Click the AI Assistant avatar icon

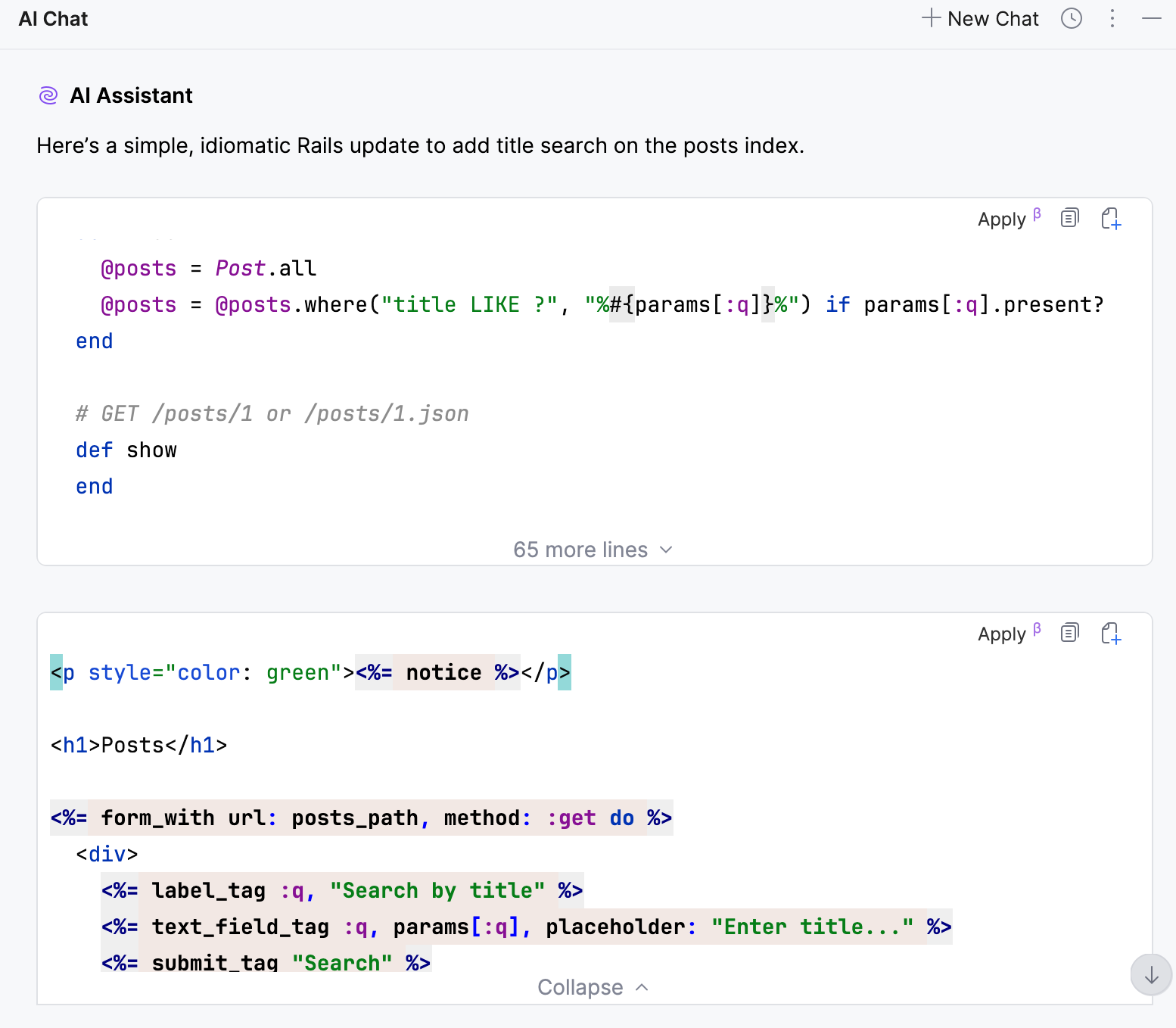[48, 95]
